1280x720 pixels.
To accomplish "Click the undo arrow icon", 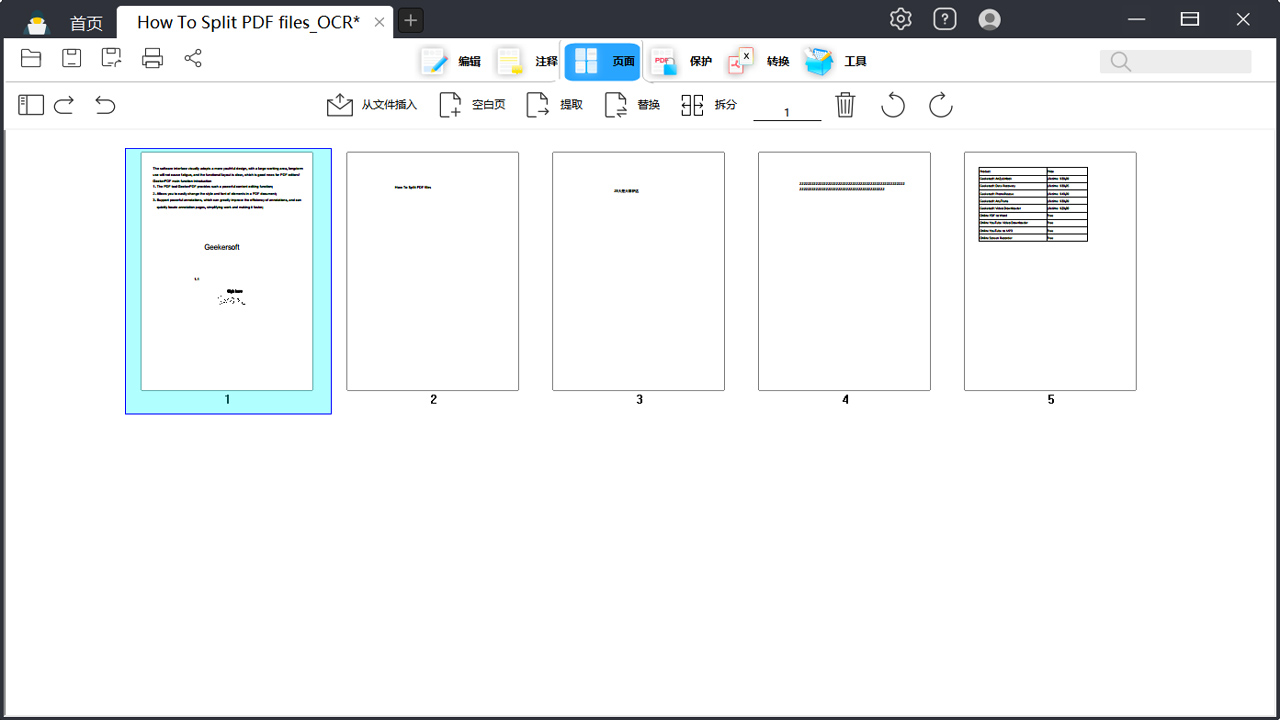I will click(x=105, y=105).
